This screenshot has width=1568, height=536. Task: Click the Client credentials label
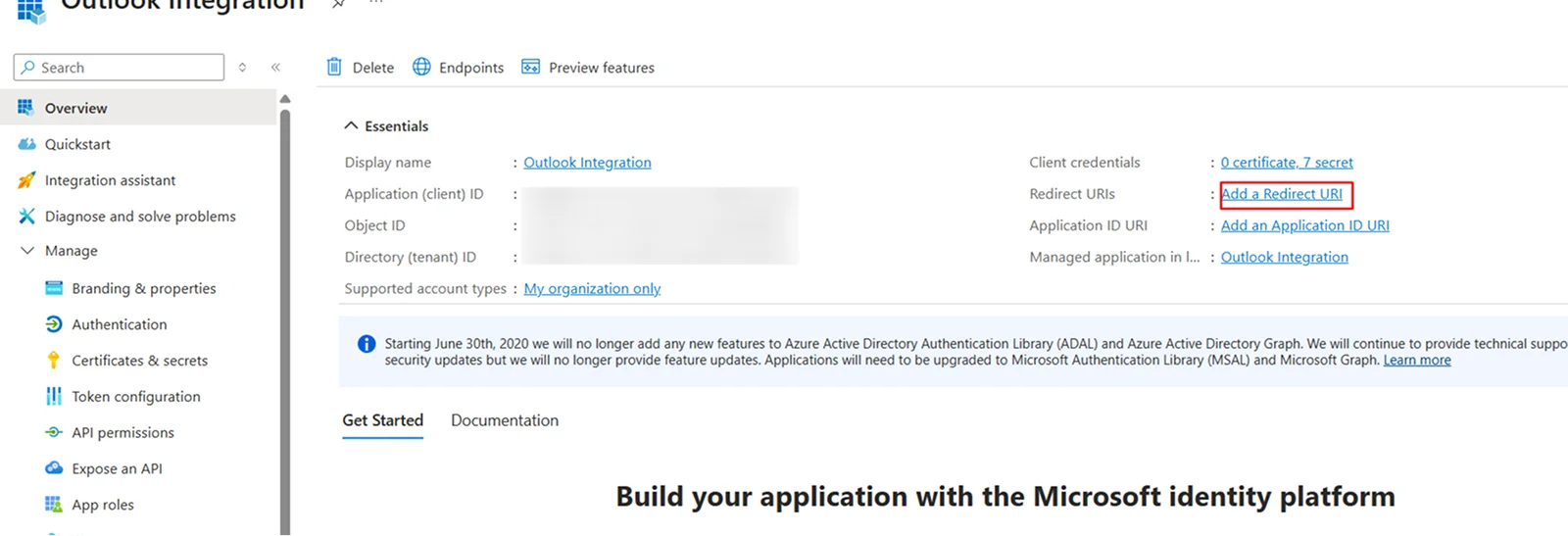pyautogui.click(x=1085, y=163)
